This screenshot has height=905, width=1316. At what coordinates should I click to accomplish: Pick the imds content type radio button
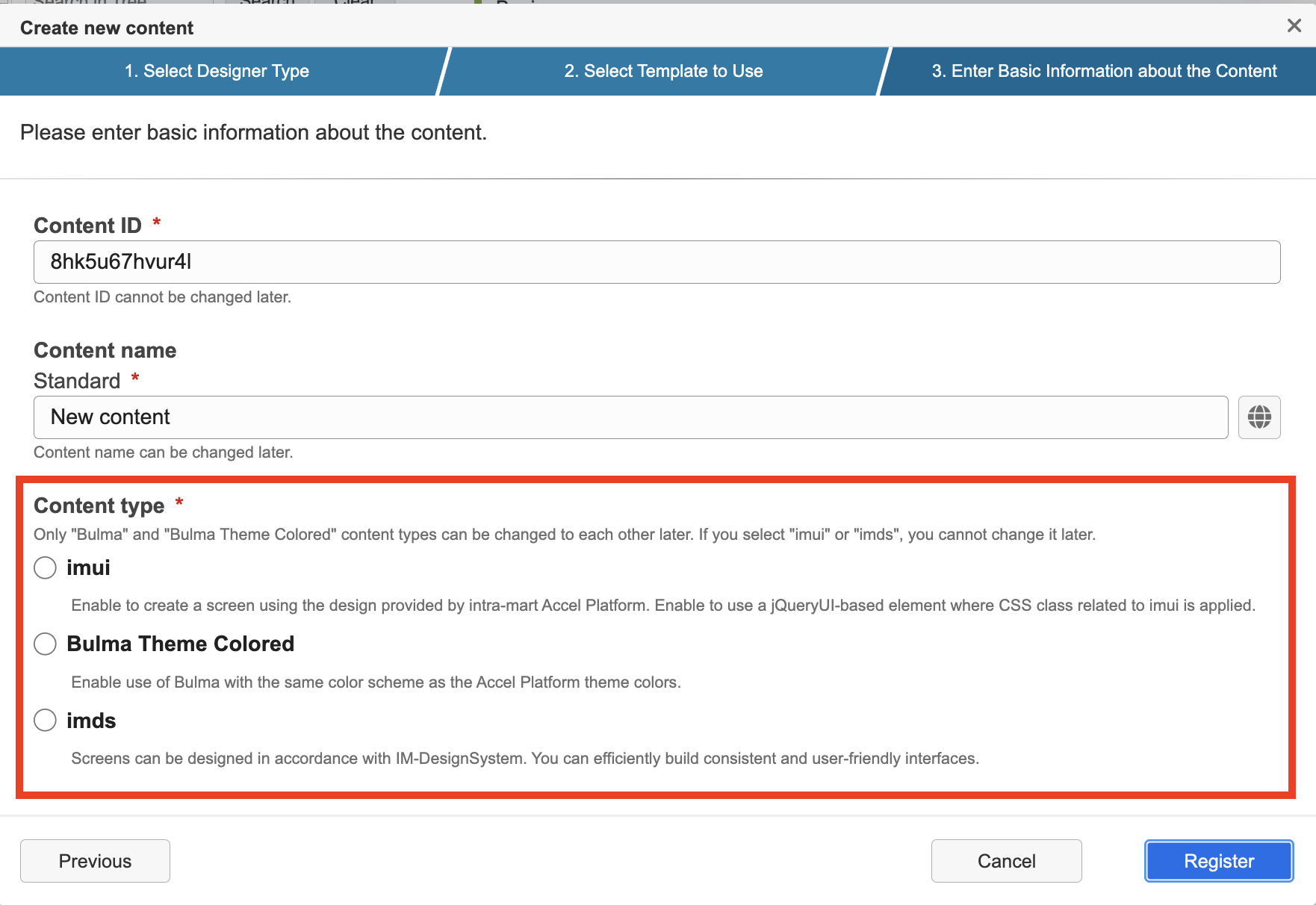point(45,721)
